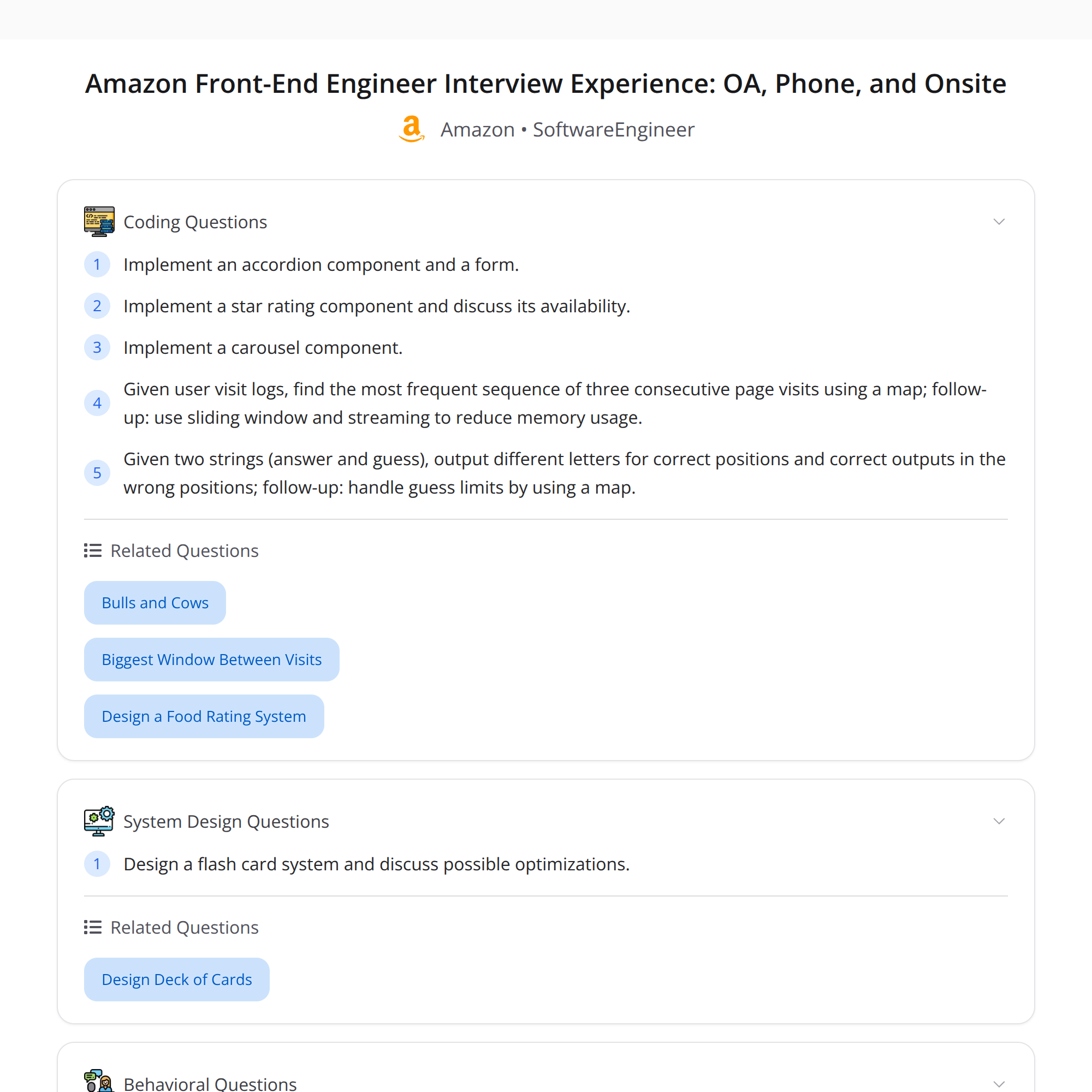1092x1092 pixels.
Task: Open the Bulls and Cows question
Action: coord(155,603)
